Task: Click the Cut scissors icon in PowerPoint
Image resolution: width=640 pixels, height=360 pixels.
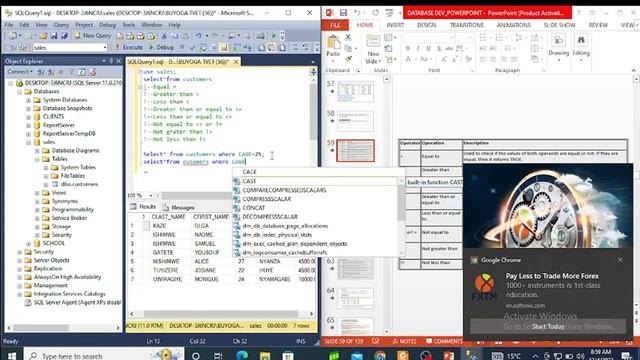Action: coord(348,37)
